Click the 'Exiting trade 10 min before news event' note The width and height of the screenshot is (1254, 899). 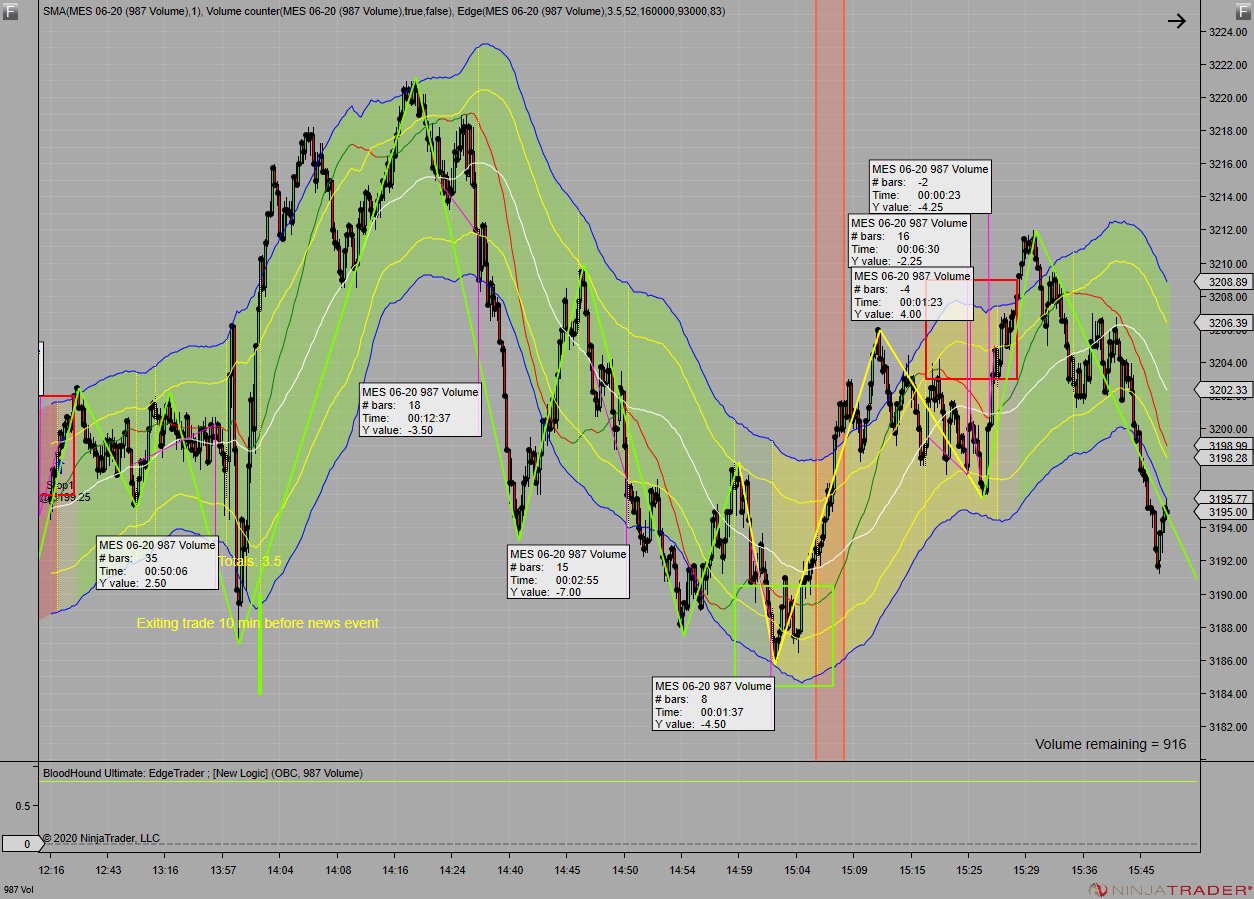click(x=258, y=623)
